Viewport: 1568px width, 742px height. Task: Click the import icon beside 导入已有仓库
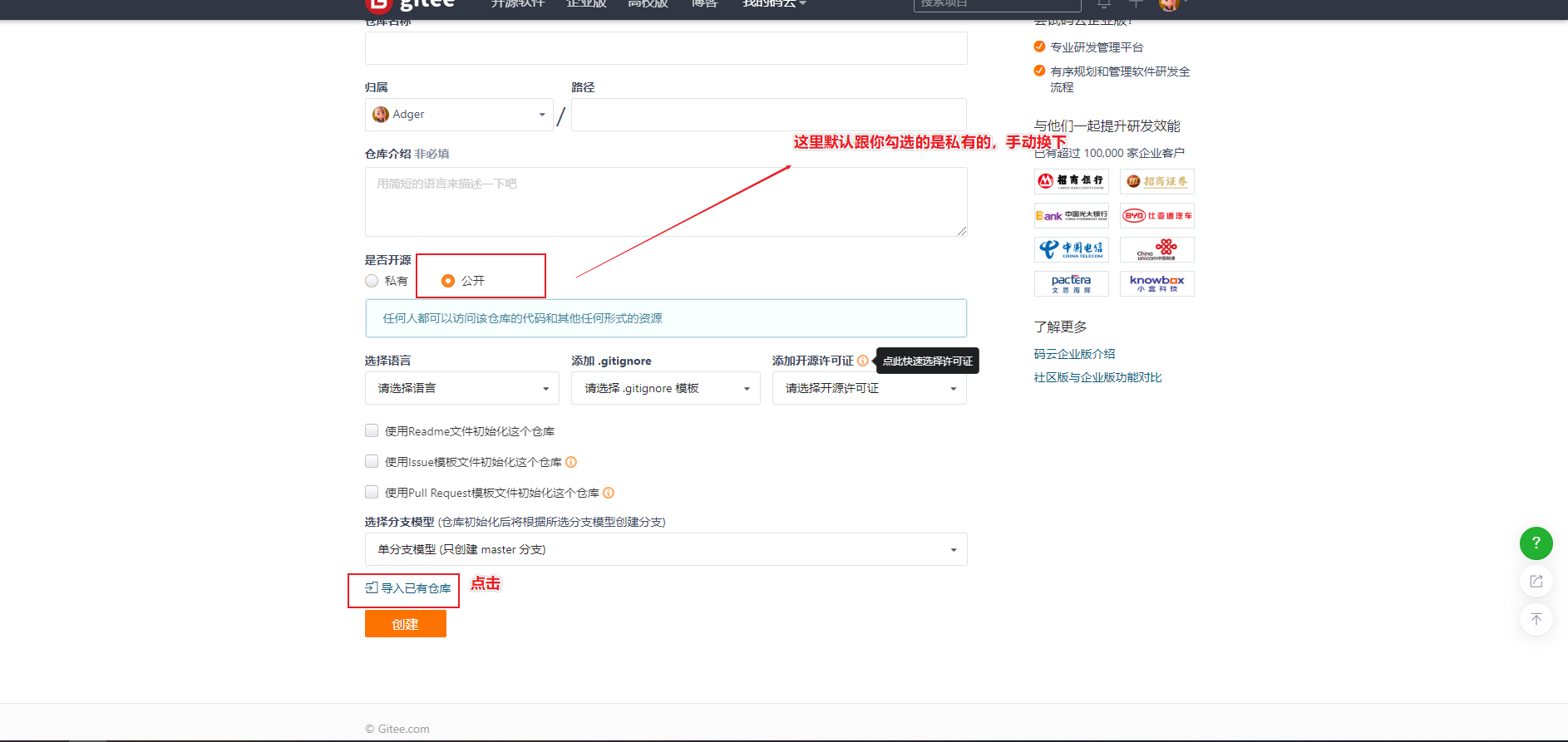pos(372,587)
